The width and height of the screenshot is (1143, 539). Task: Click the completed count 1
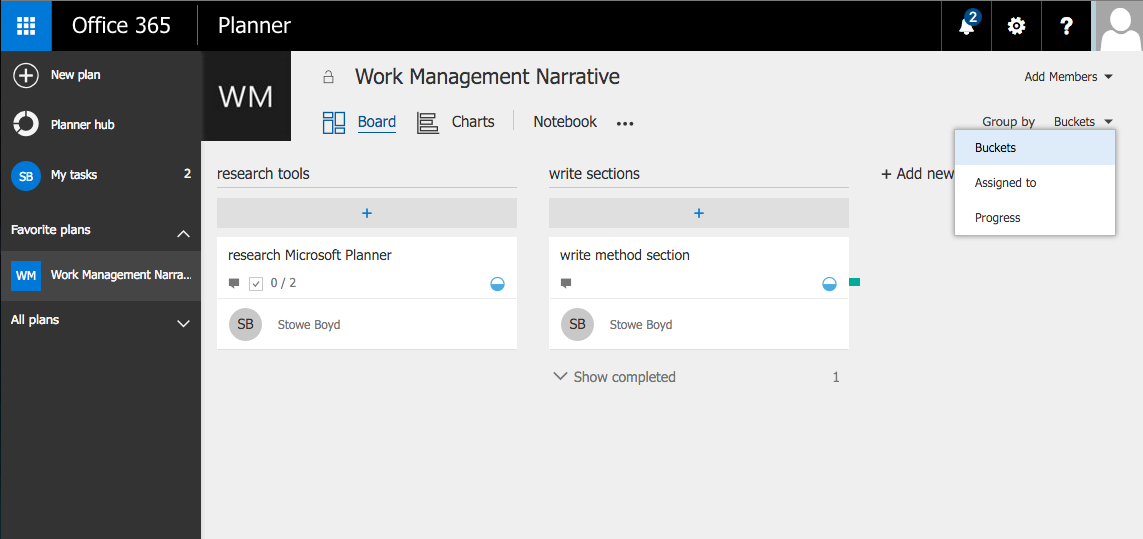click(x=836, y=377)
